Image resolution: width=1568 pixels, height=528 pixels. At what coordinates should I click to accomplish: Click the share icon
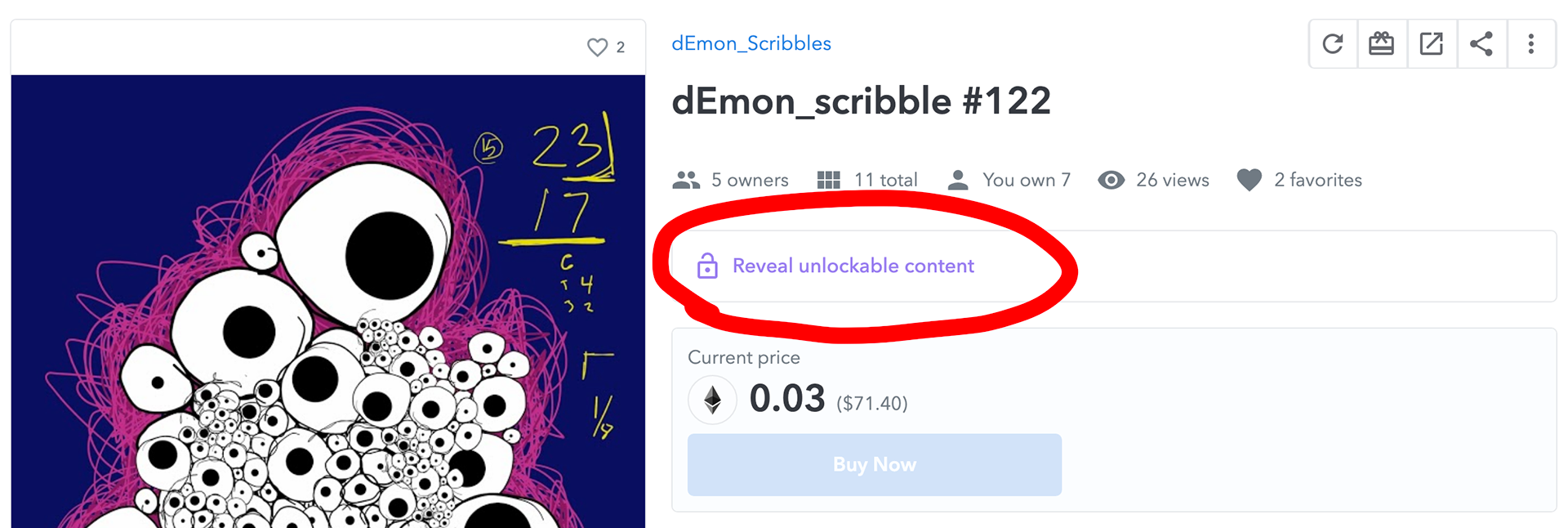[x=1481, y=43]
